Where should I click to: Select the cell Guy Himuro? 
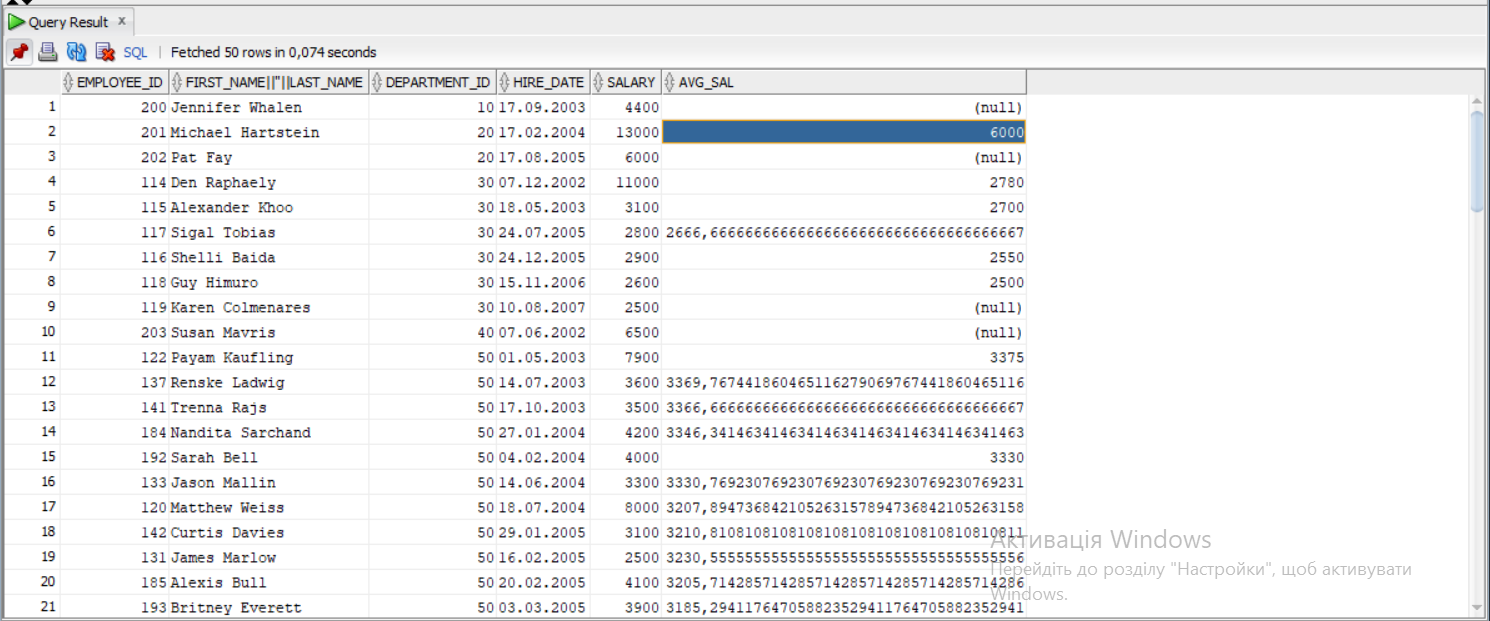click(268, 282)
